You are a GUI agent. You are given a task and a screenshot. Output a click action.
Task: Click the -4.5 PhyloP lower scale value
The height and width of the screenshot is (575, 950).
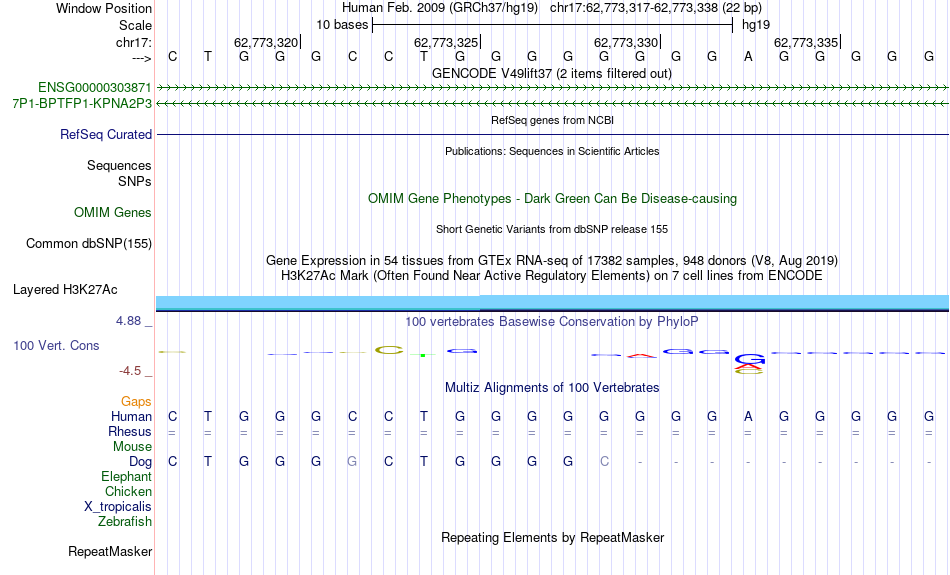130,371
